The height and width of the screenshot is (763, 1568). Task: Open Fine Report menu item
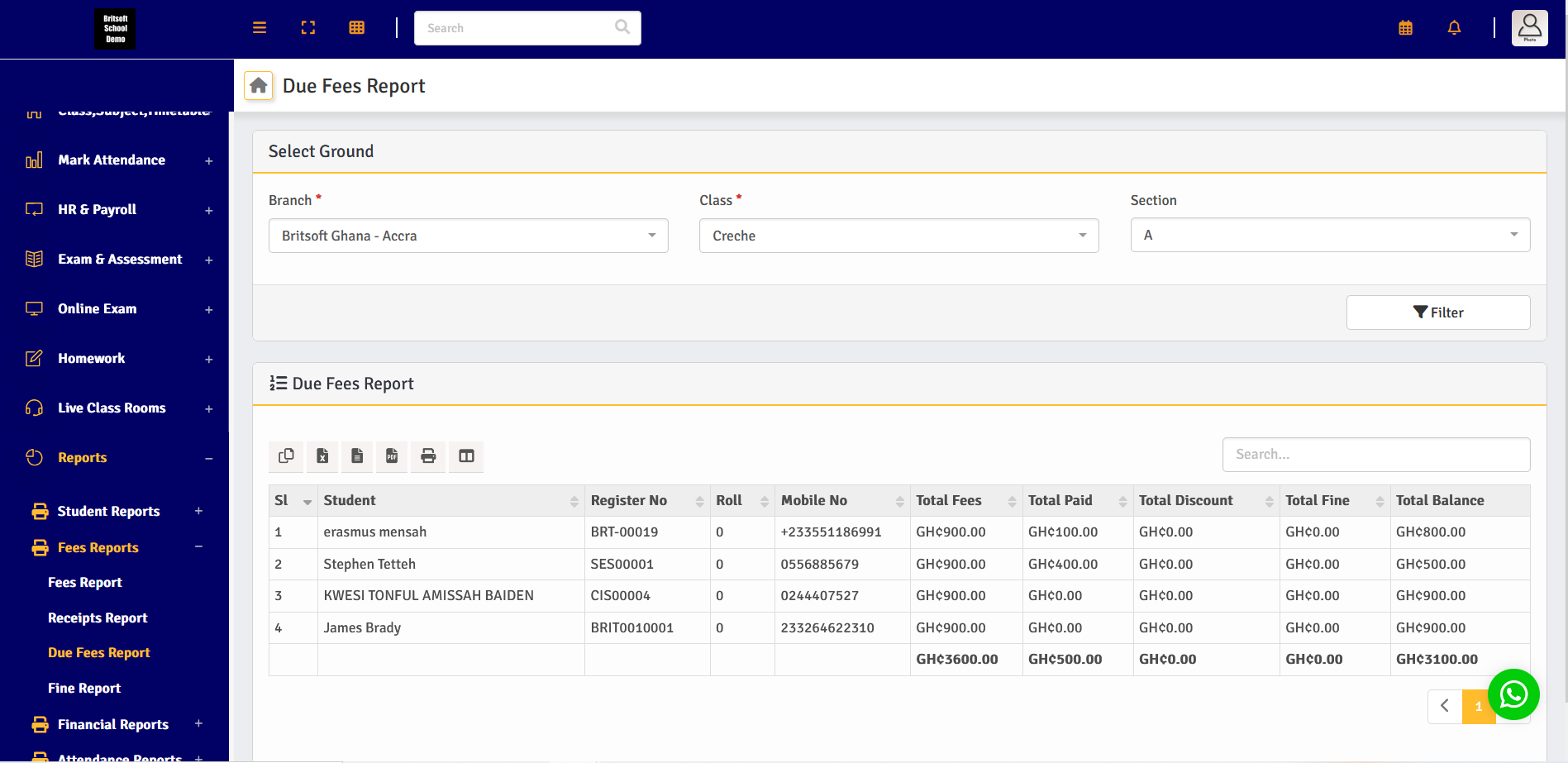(x=84, y=689)
